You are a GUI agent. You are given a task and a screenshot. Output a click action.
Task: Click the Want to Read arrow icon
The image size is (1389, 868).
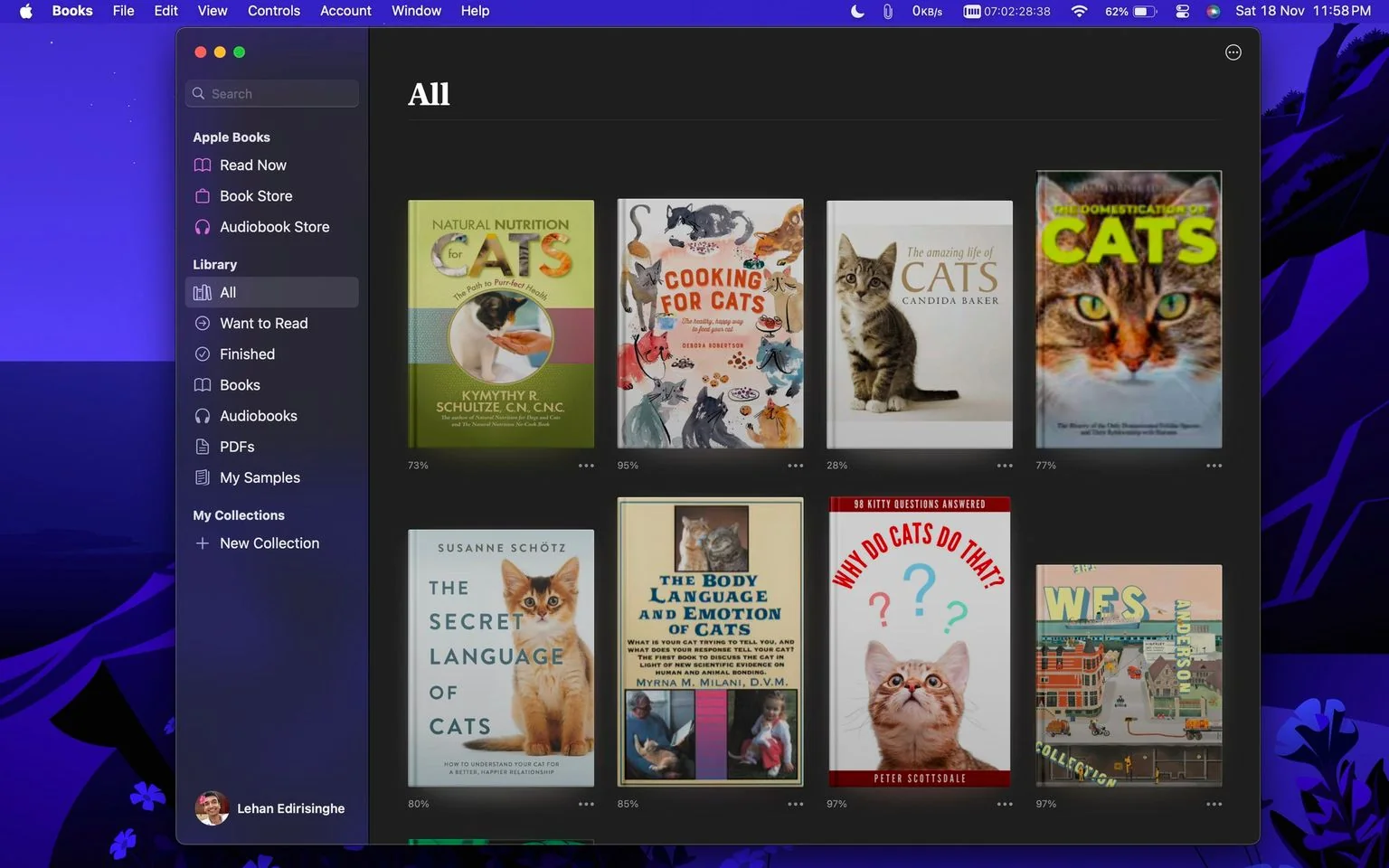coord(203,324)
